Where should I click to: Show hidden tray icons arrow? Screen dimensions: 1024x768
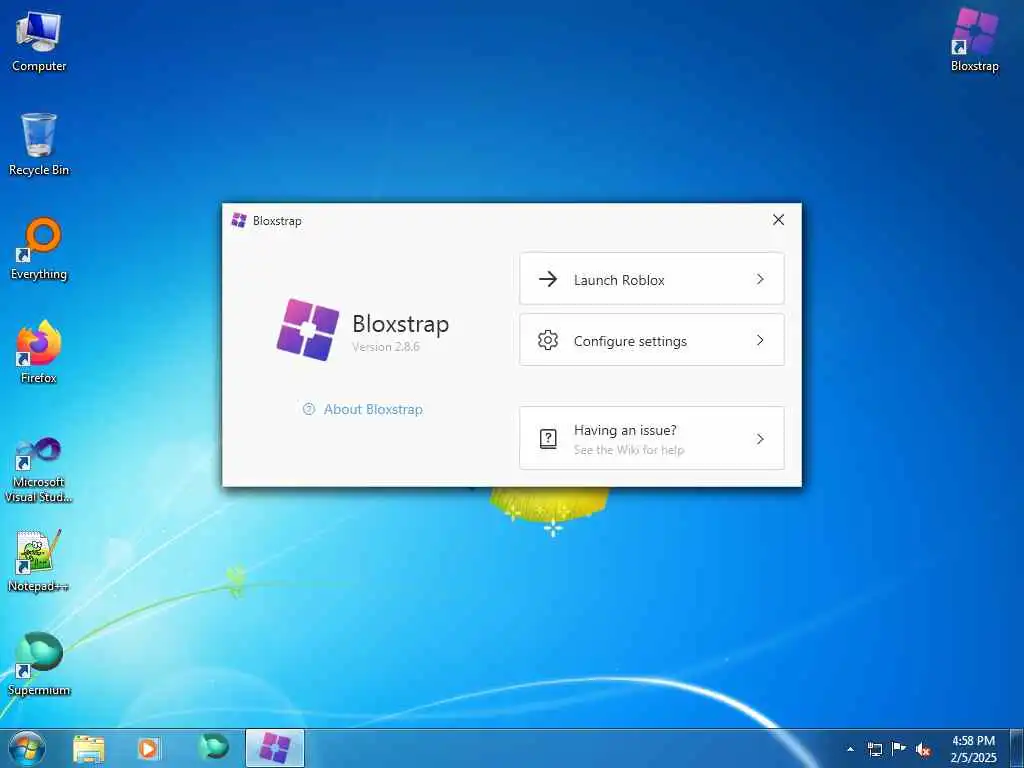(850, 749)
